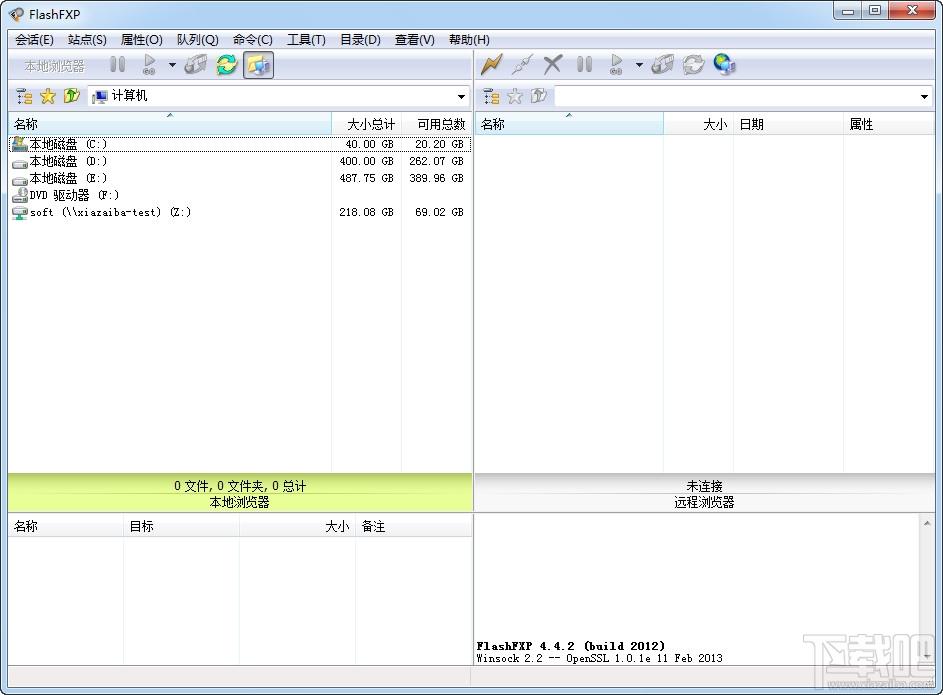Click the remote 日期 column header

pos(751,124)
